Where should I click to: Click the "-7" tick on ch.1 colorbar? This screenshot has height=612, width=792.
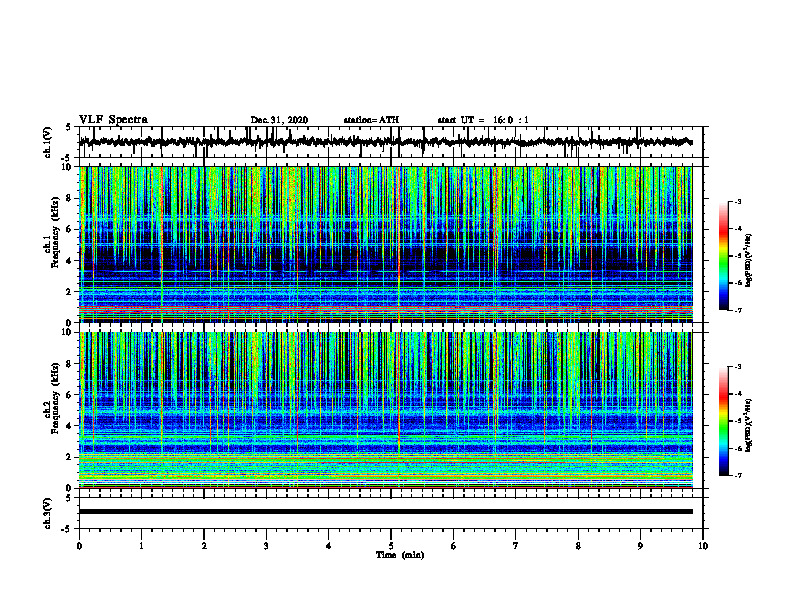[x=738, y=310]
